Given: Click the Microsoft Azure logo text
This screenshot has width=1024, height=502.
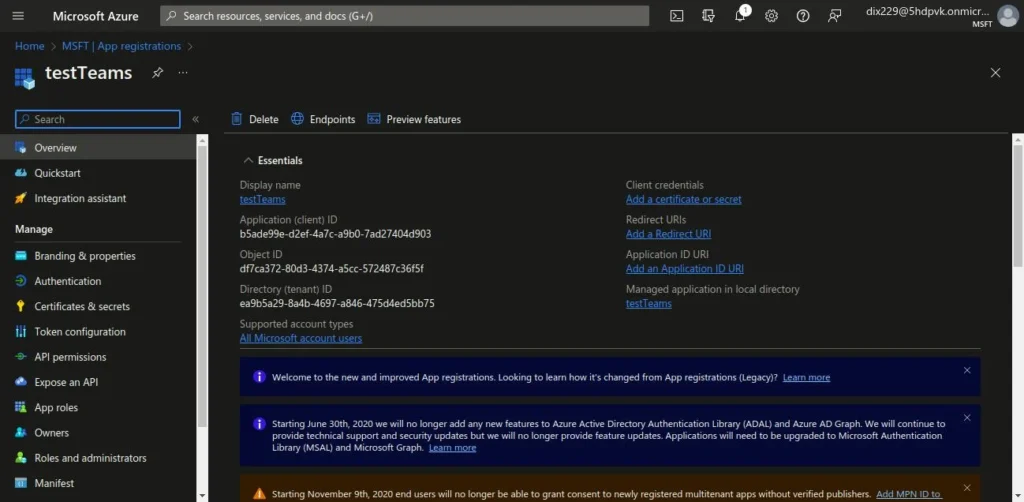Looking at the screenshot, I should click(95, 16).
